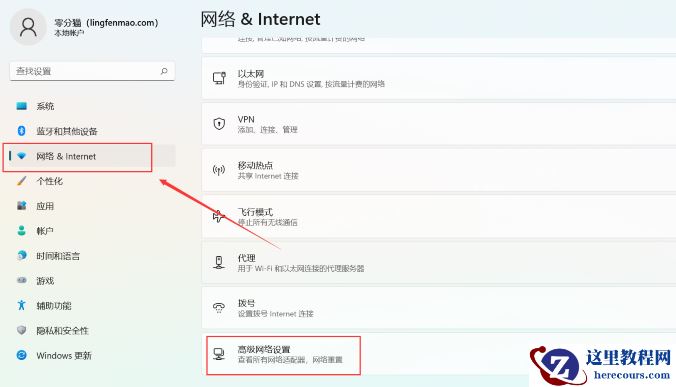Open the 零分猫 local account name
Viewport: 676px width, 387px height.
tap(106, 22)
